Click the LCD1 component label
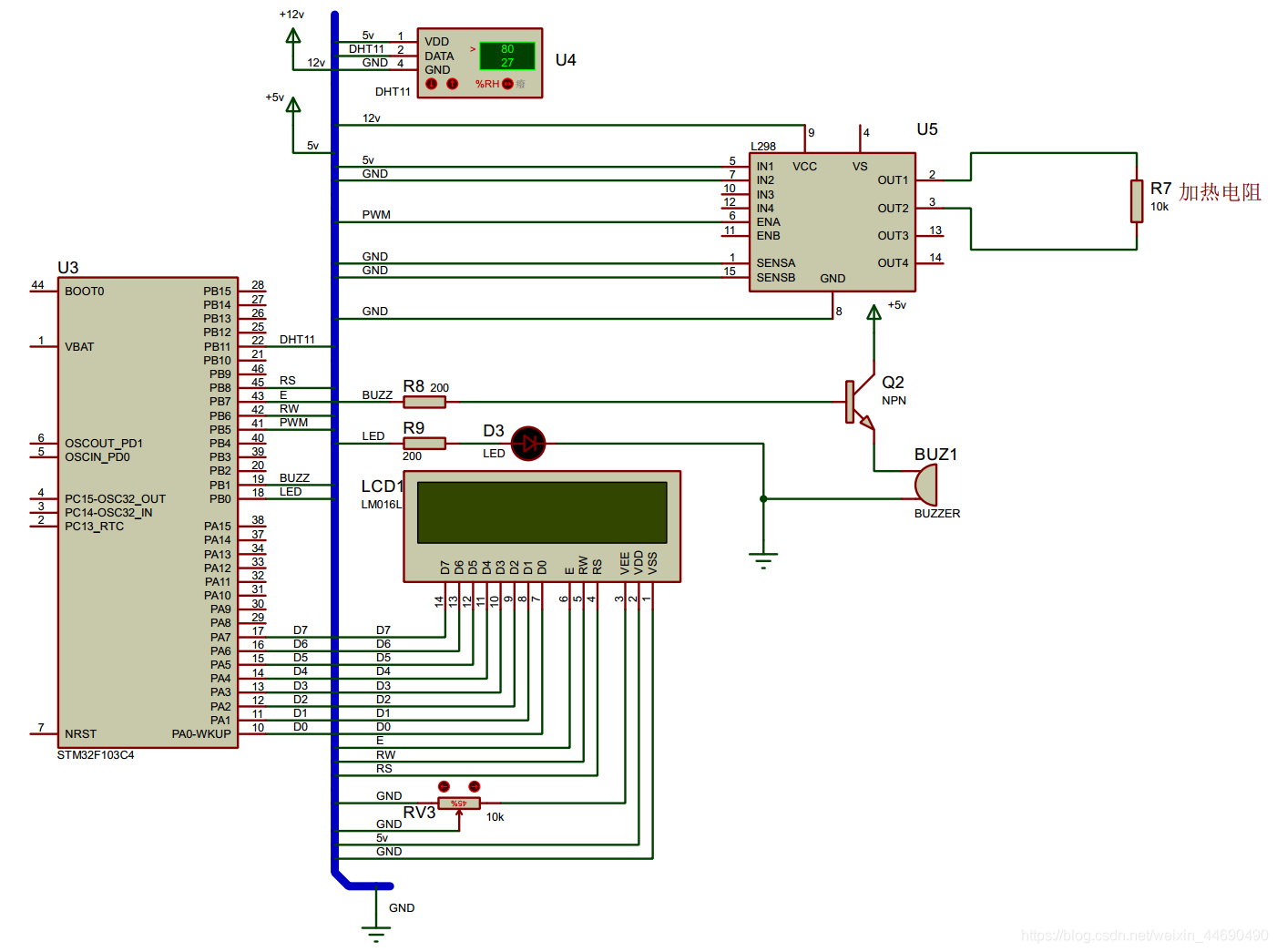 coord(382,486)
